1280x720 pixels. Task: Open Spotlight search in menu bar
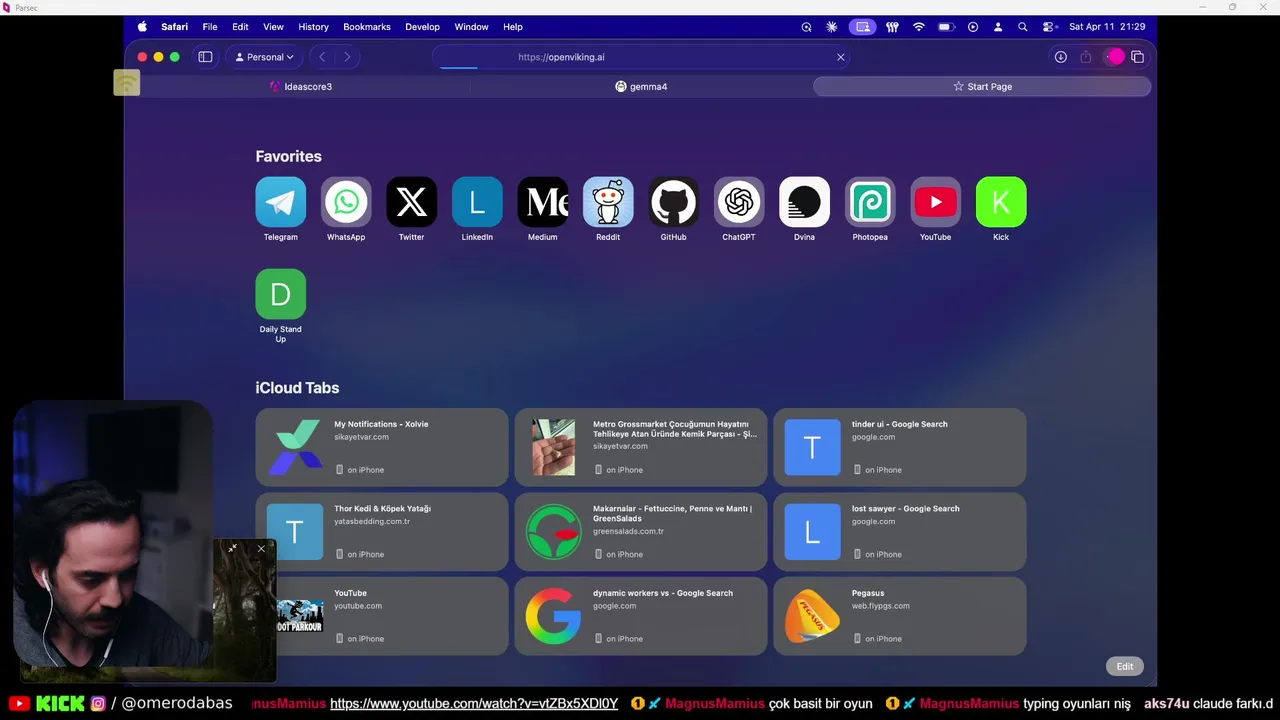1022,27
